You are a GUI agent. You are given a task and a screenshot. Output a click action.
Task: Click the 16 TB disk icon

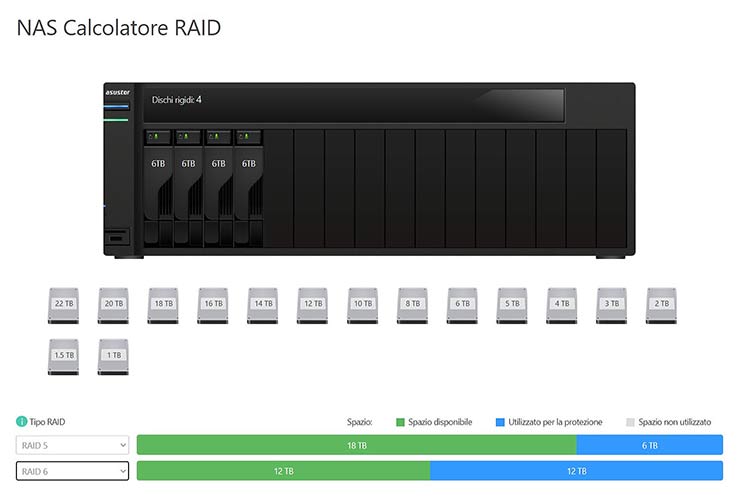[x=213, y=304]
